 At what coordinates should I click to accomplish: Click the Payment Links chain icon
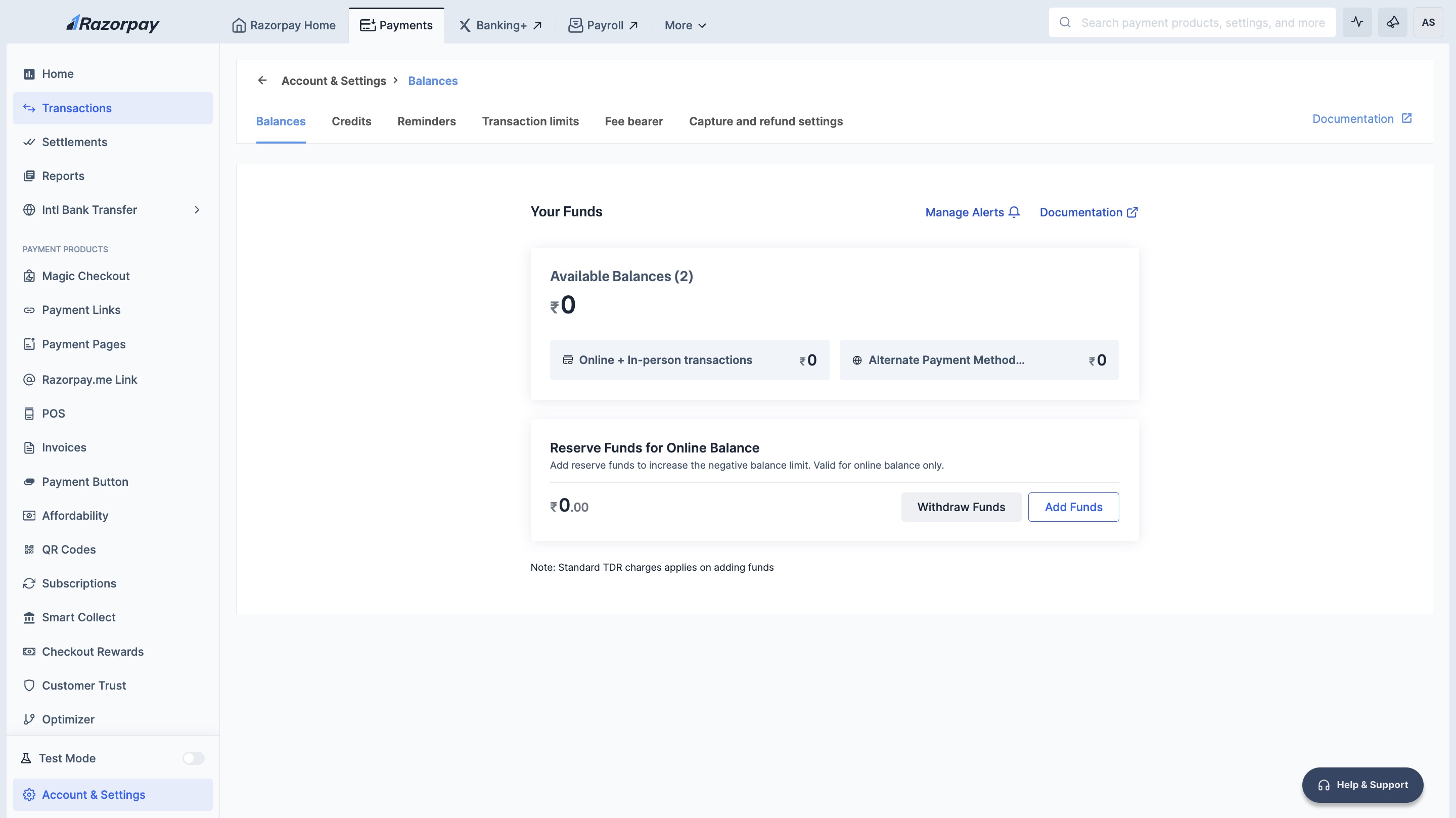(x=29, y=310)
